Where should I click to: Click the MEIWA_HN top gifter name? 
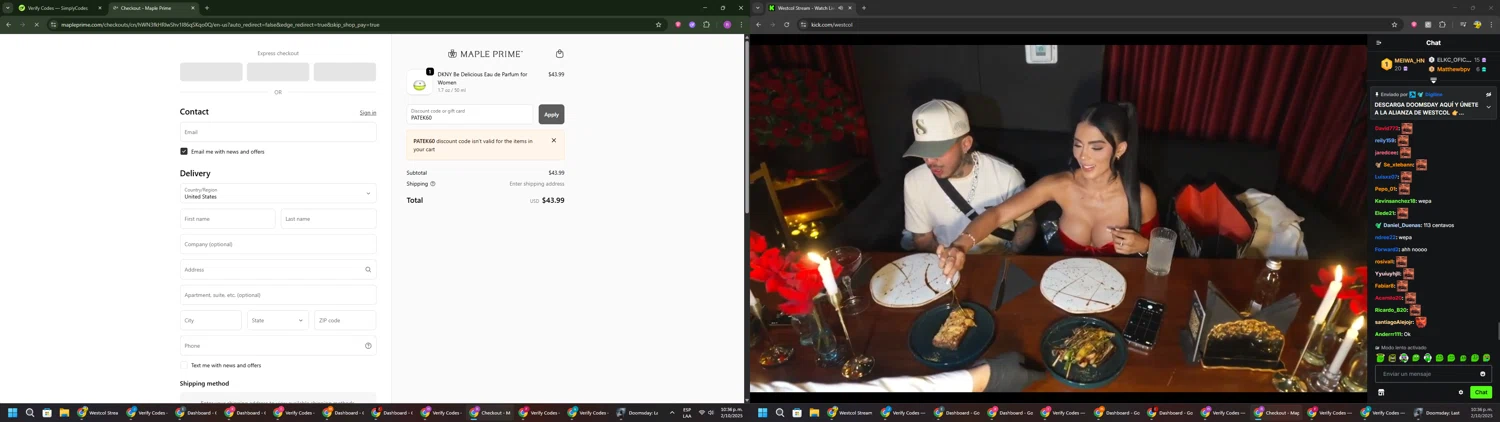tap(1409, 61)
